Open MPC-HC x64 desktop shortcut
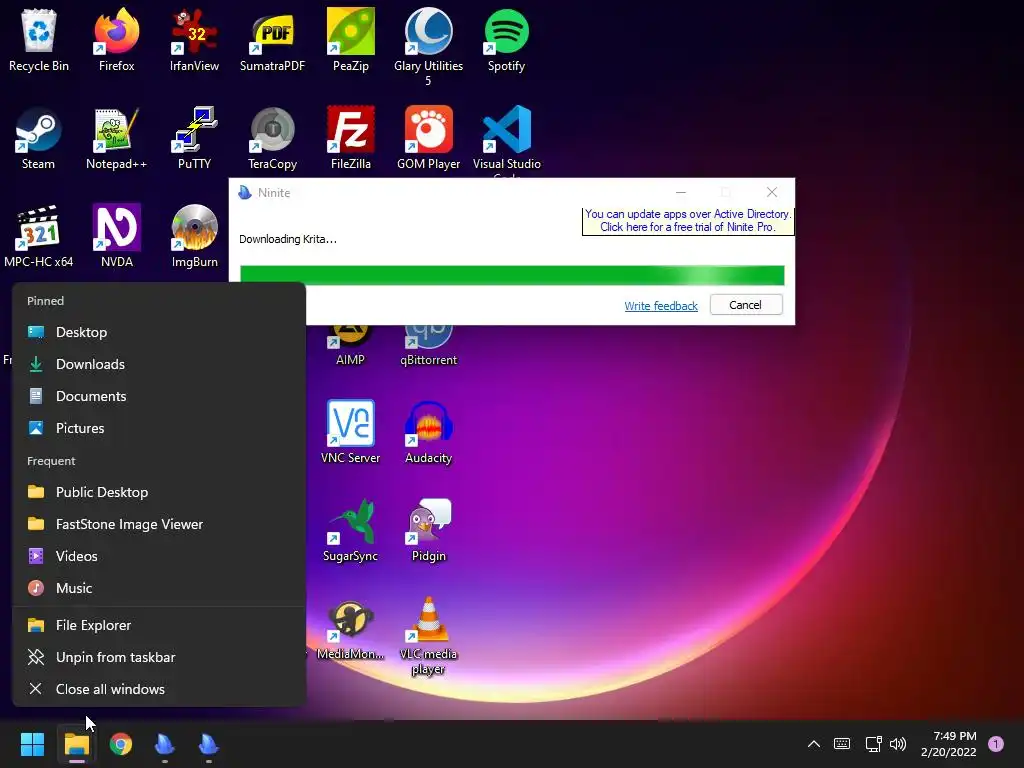This screenshot has height=768, width=1024. (x=39, y=236)
